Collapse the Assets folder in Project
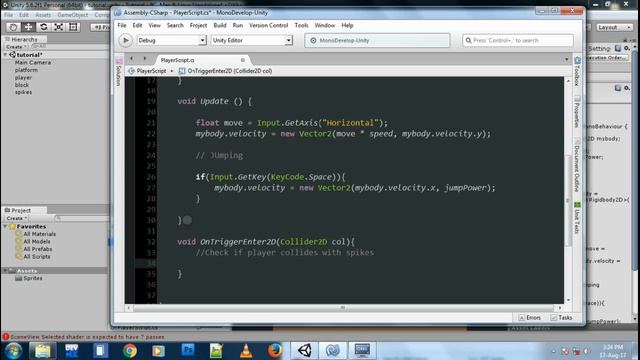Screen dimensions: 640x360 click(x=5, y=271)
